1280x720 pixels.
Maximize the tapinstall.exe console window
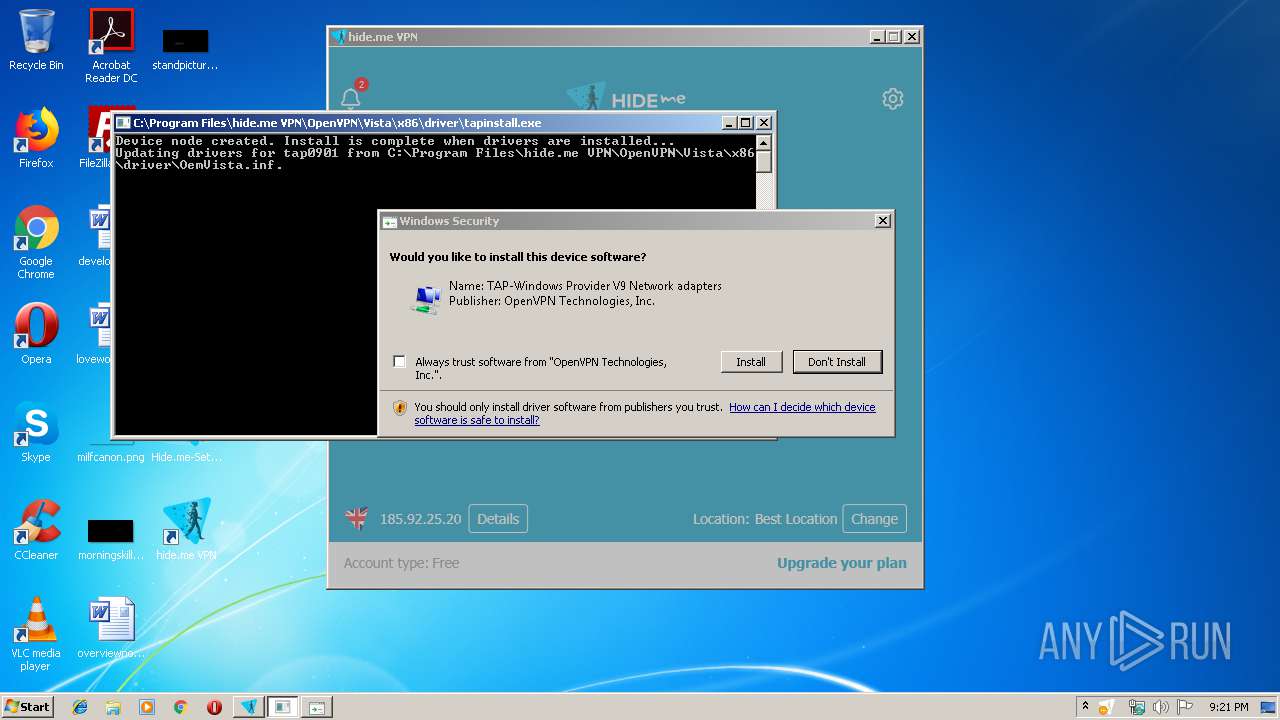click(745, 123)
